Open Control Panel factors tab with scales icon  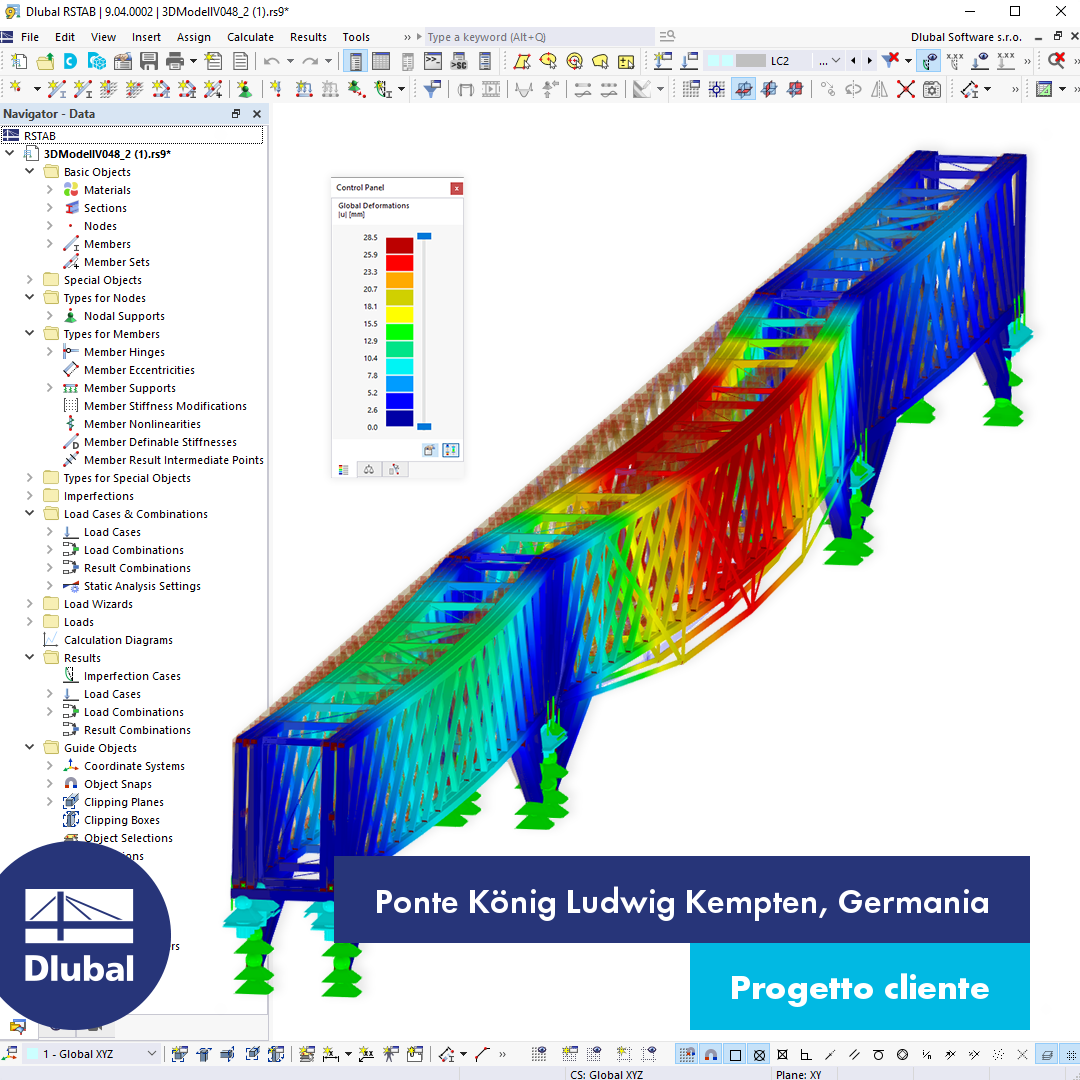(369, 470)
